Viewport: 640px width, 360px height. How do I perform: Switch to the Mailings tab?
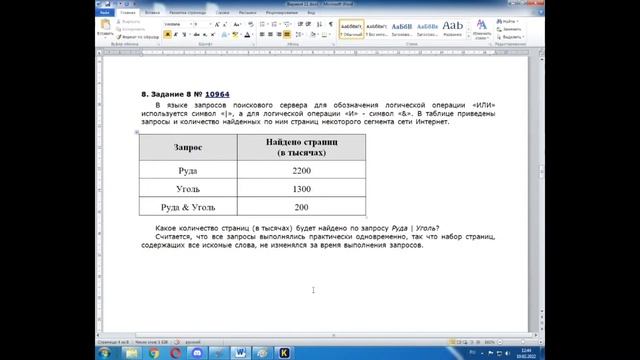pyautogui.click(x=247, y=13)
